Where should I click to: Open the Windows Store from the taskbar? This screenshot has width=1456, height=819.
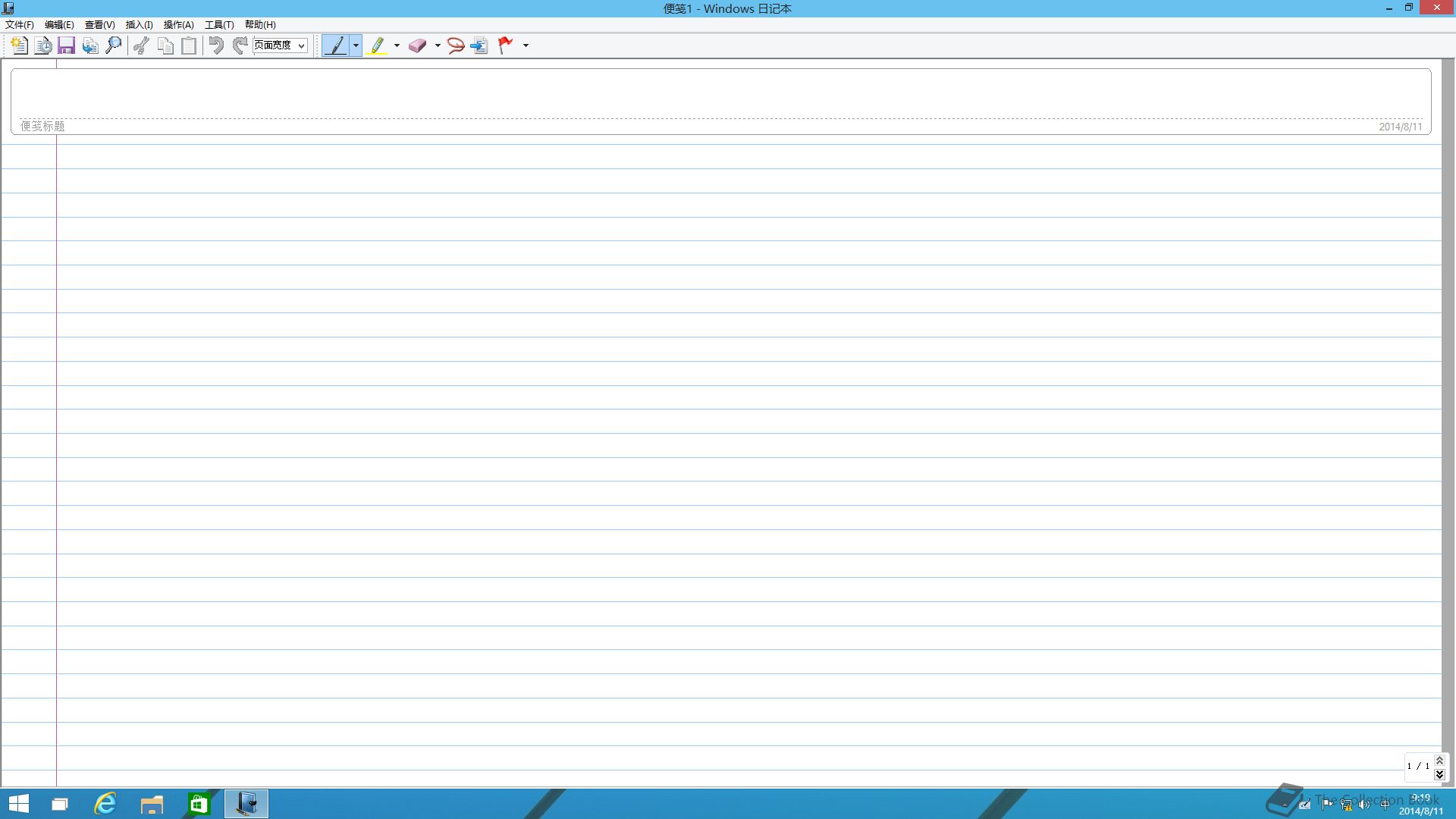click(199, 804)
